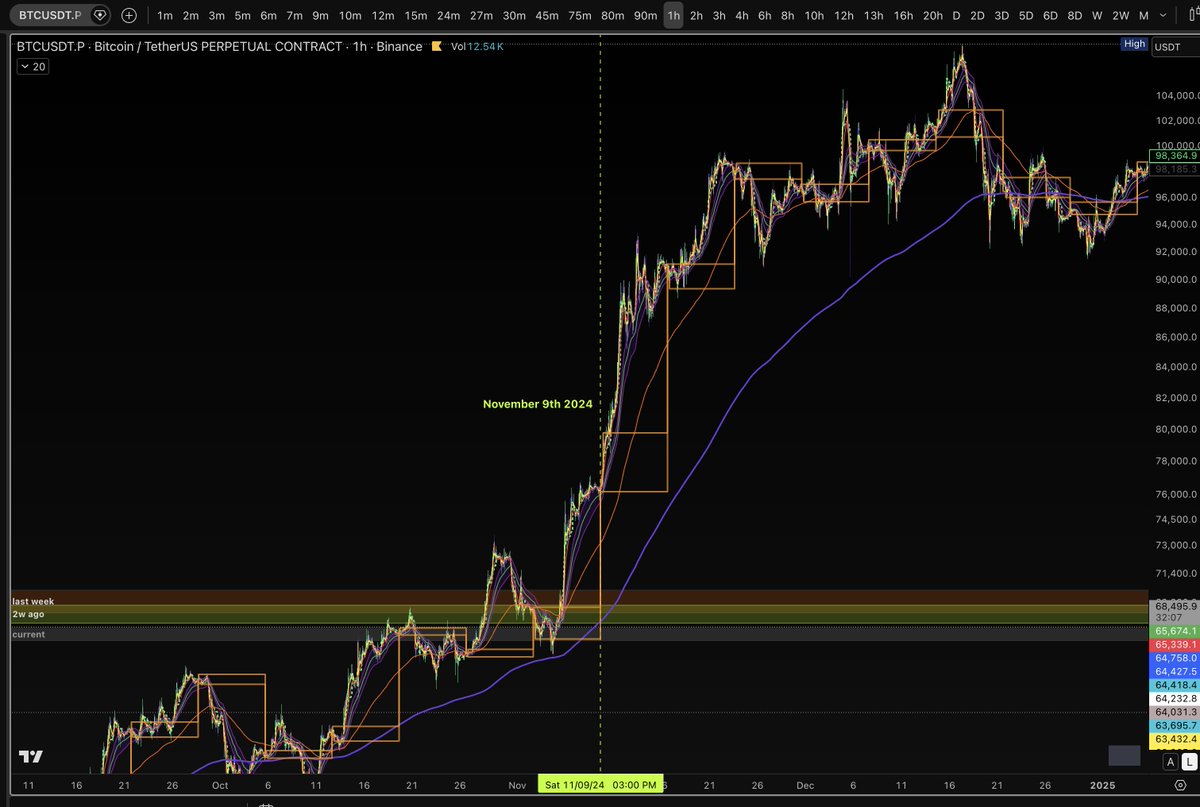Set the chart to the 24m timeframe
This screenshot has height=807, width=1200.
click(x=449, y=16)
